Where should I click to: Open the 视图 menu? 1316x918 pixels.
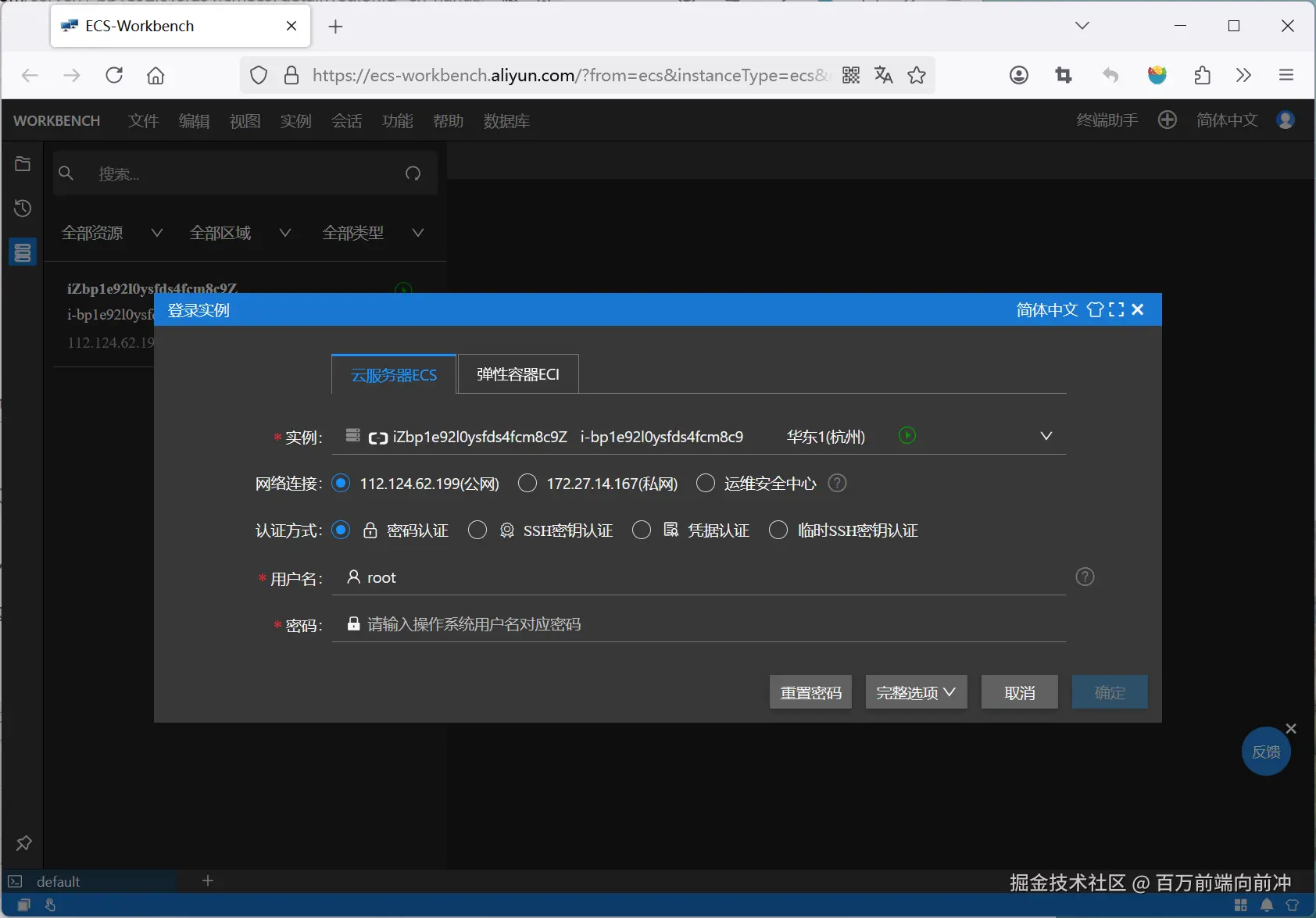coord(245,120)
